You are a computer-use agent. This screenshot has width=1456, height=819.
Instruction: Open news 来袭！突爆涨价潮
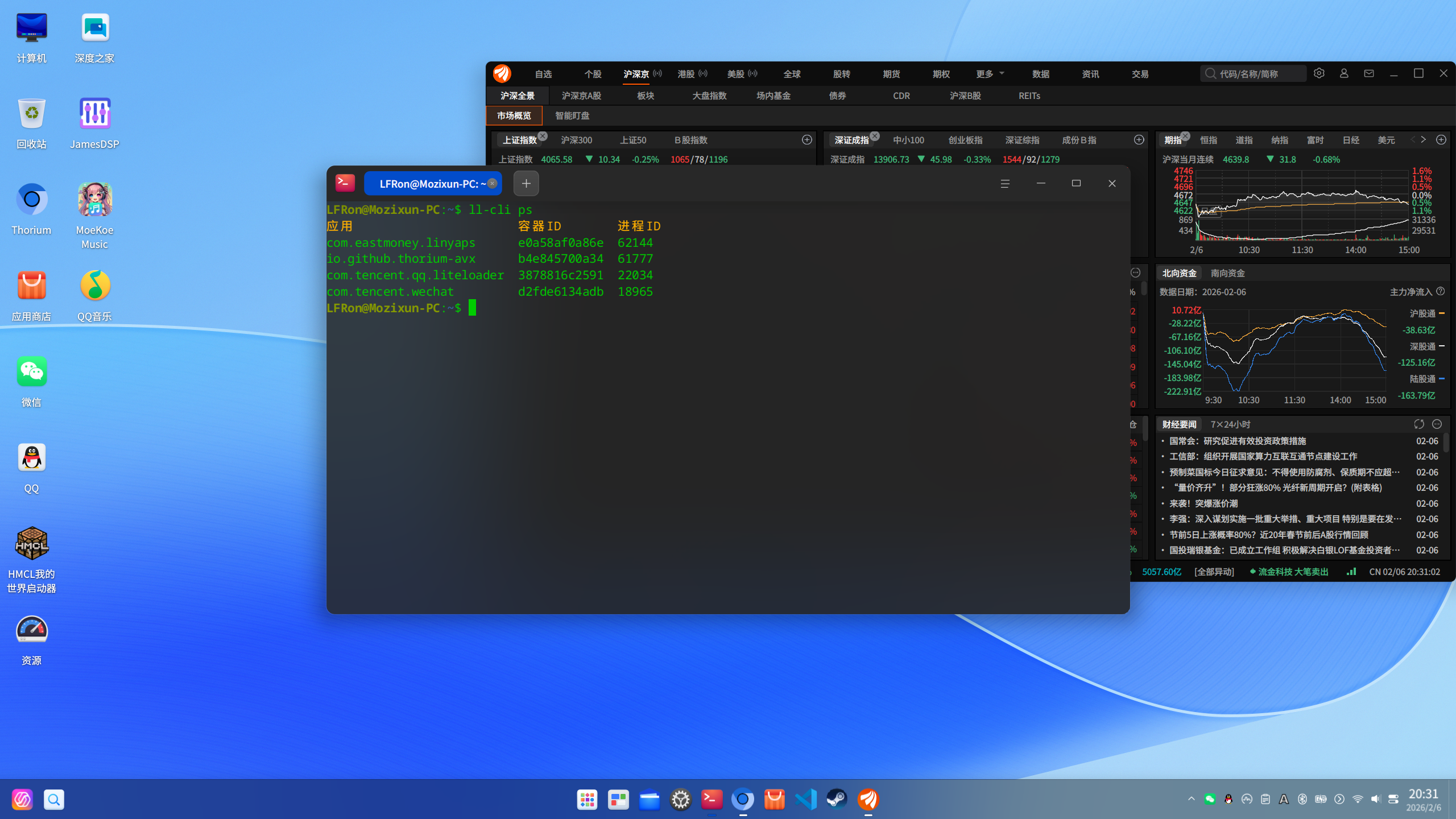pyautogui.click(x=1203, y=503)
